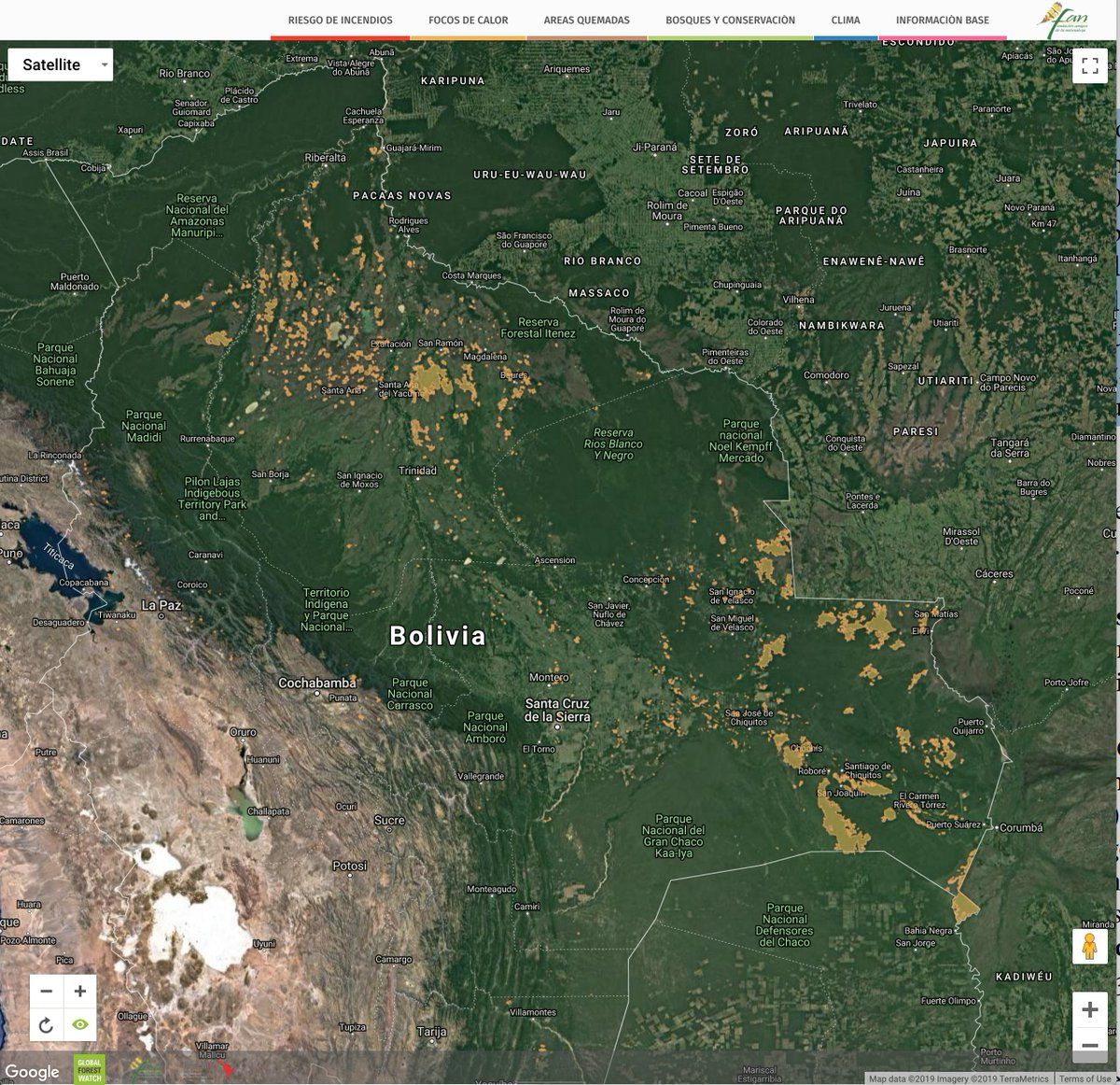The image size is (1120, 1085).
Task: Open the Satellite map type dropdown
Action: tap(61, 64)
